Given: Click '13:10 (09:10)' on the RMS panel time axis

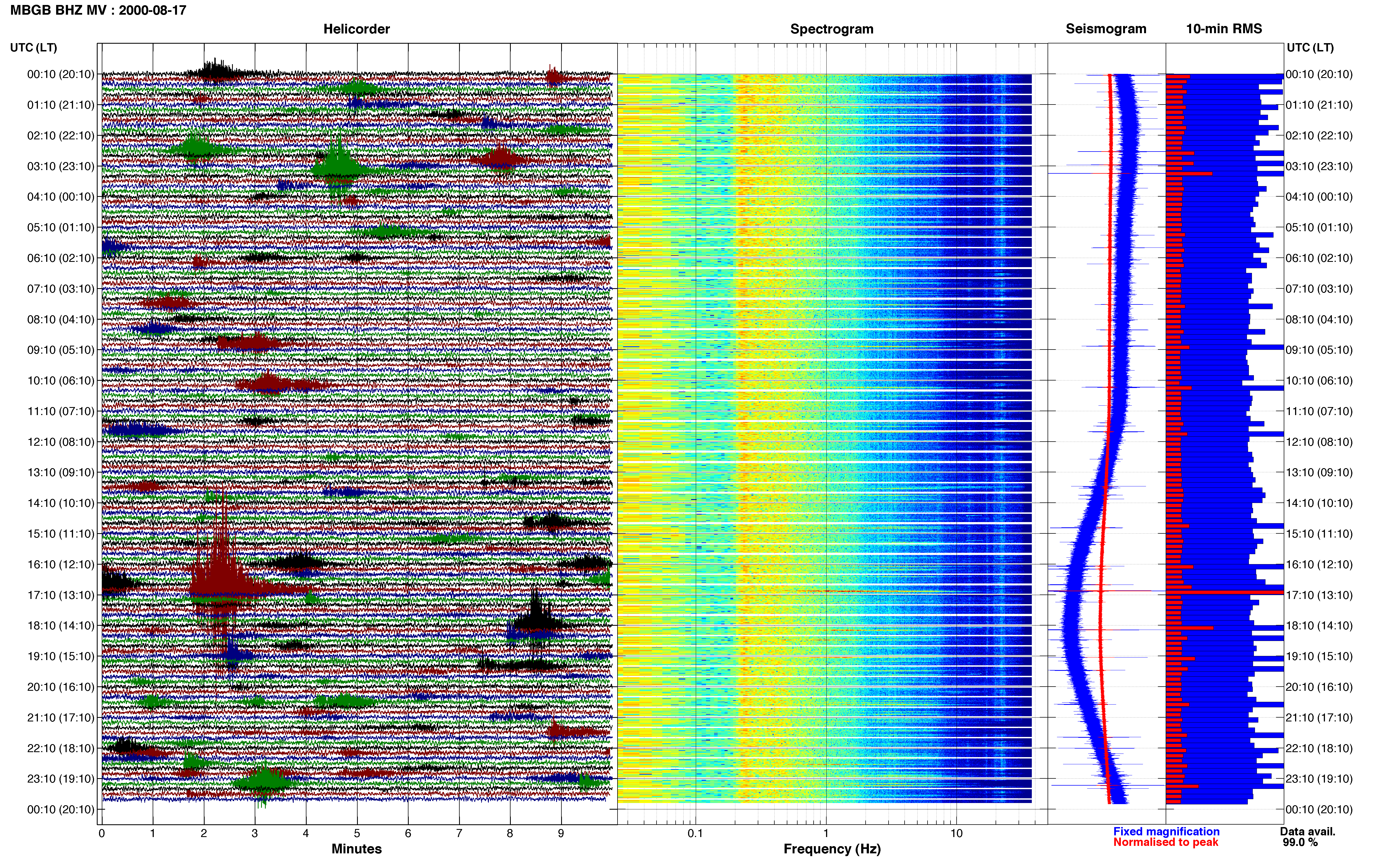Looking at the screenshot, I should tap(1319, 473).
